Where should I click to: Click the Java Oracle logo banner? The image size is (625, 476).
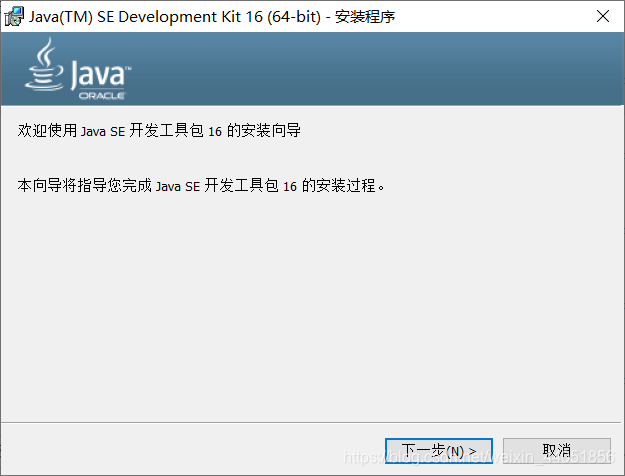pos(78,69)
